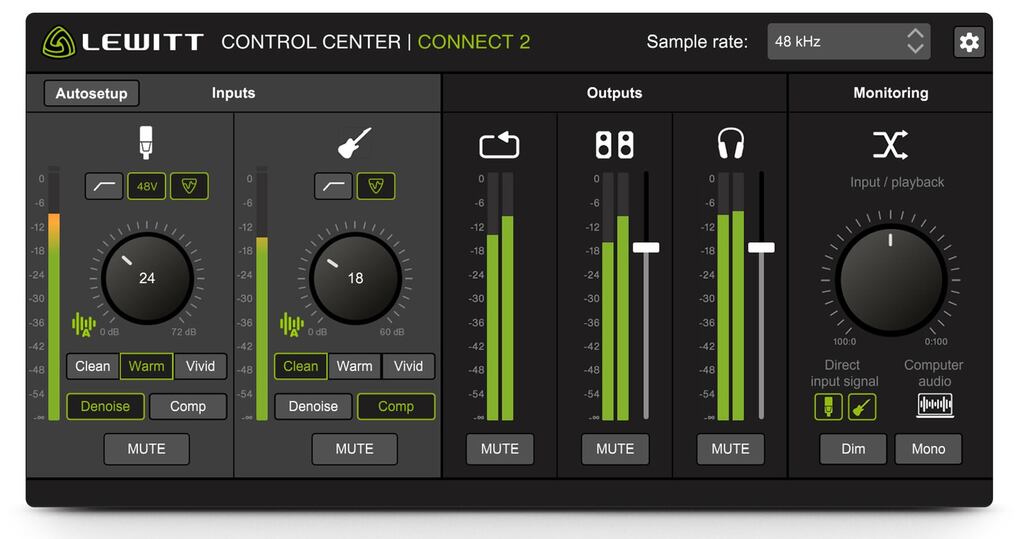Viewport: 1024px width, 539px height.
Task: Click the speakers output icon
Action: [x=615, y=144]
